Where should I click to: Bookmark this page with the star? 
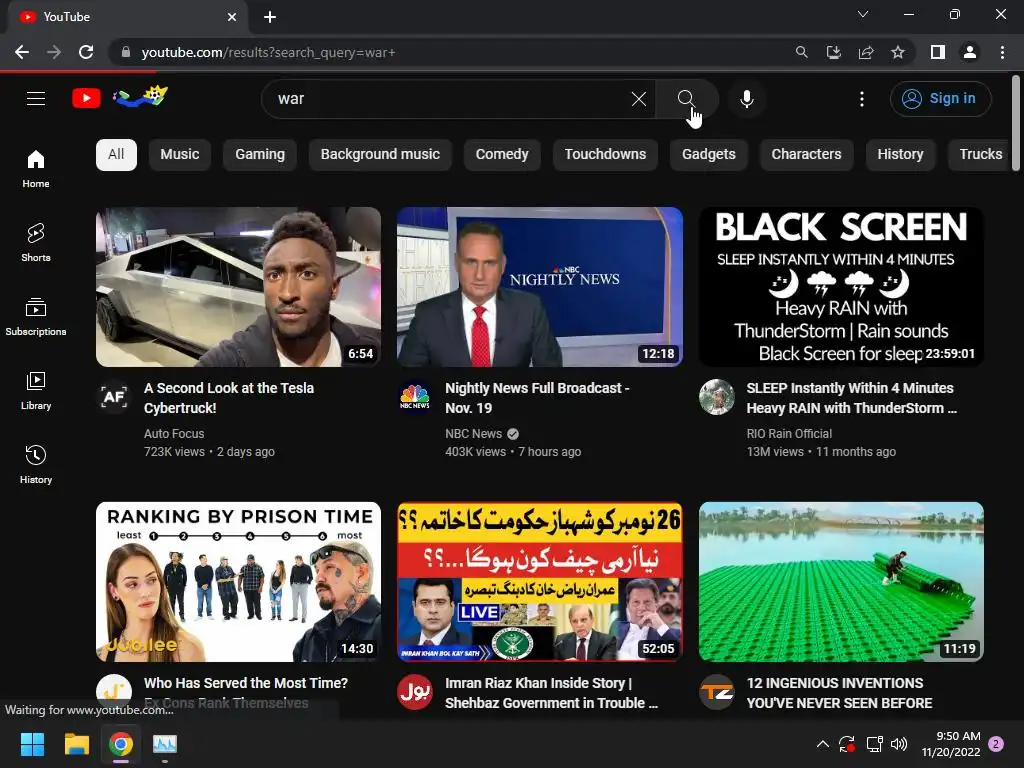tap(898, 52)
